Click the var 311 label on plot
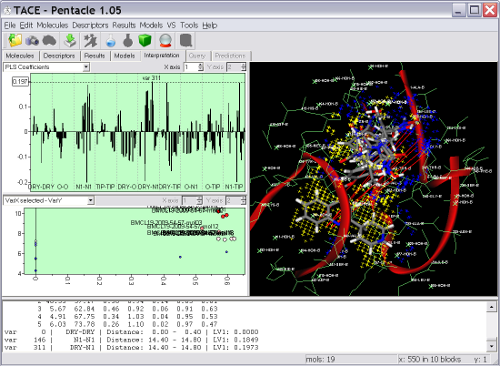500x366 pixels. tap(152, 78)
